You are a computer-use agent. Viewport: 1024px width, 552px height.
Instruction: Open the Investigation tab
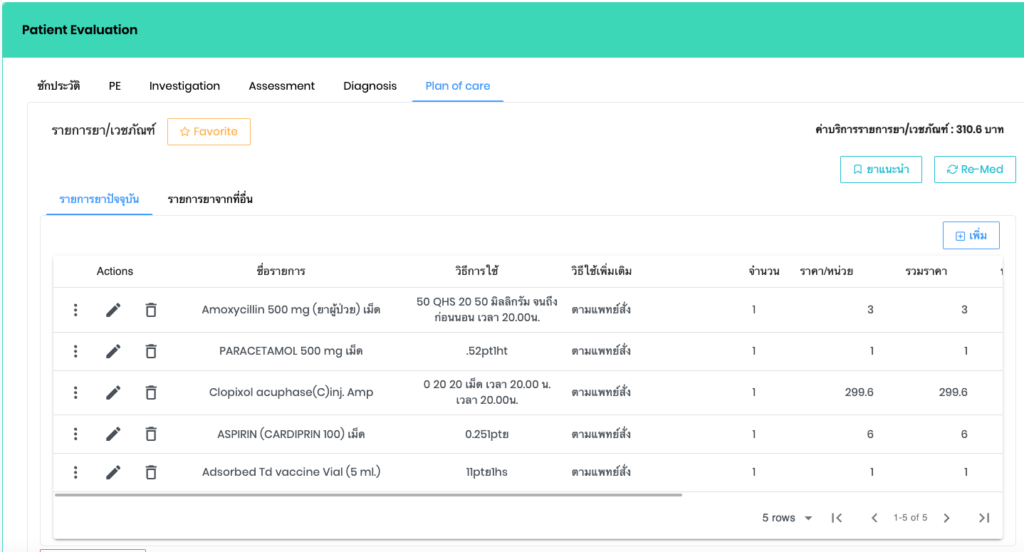[x=184, y=86]
